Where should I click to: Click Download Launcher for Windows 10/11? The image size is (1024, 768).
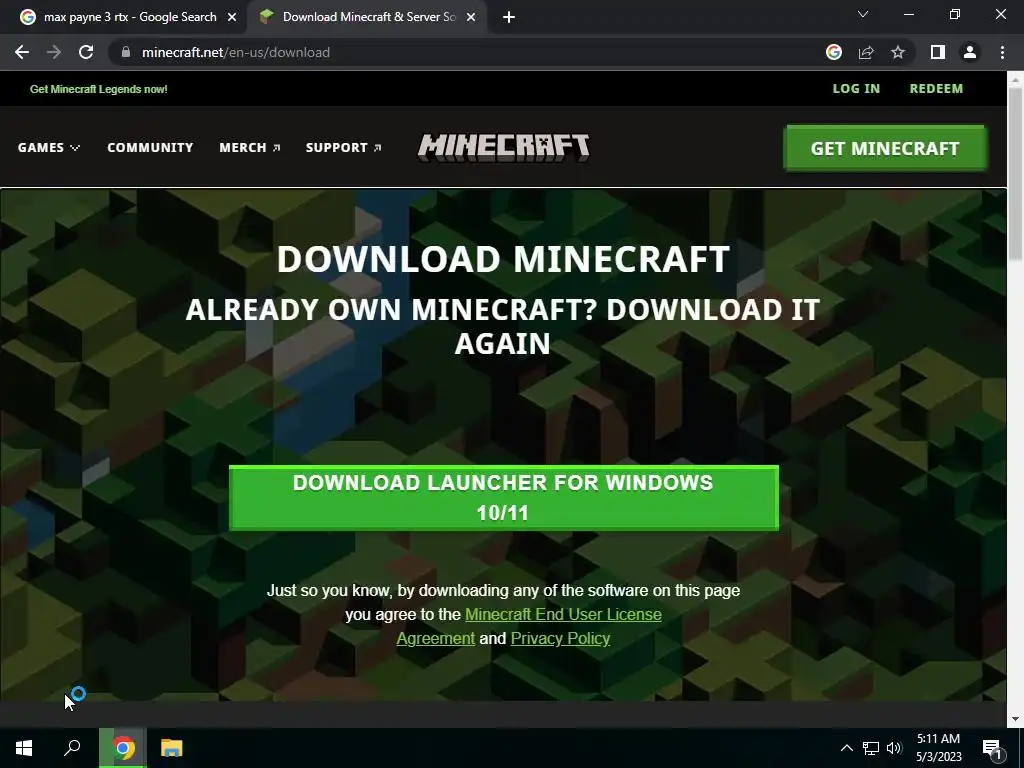[504, 498]
